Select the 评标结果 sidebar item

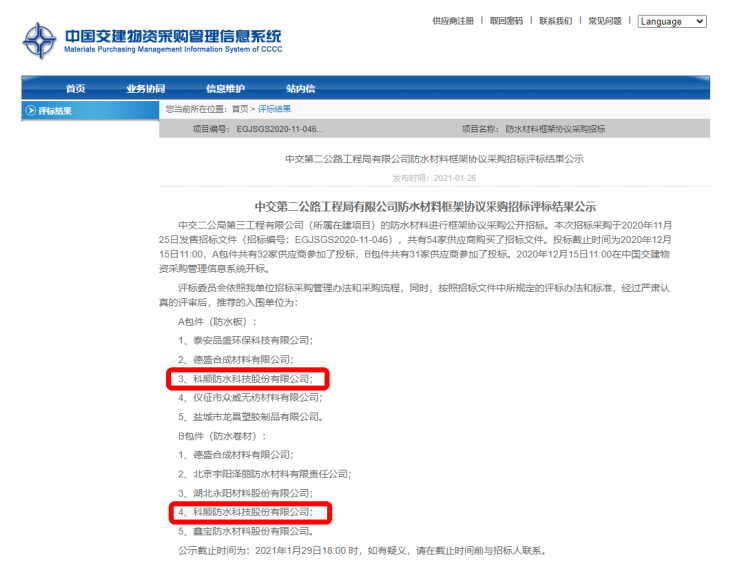coord(90,111)
